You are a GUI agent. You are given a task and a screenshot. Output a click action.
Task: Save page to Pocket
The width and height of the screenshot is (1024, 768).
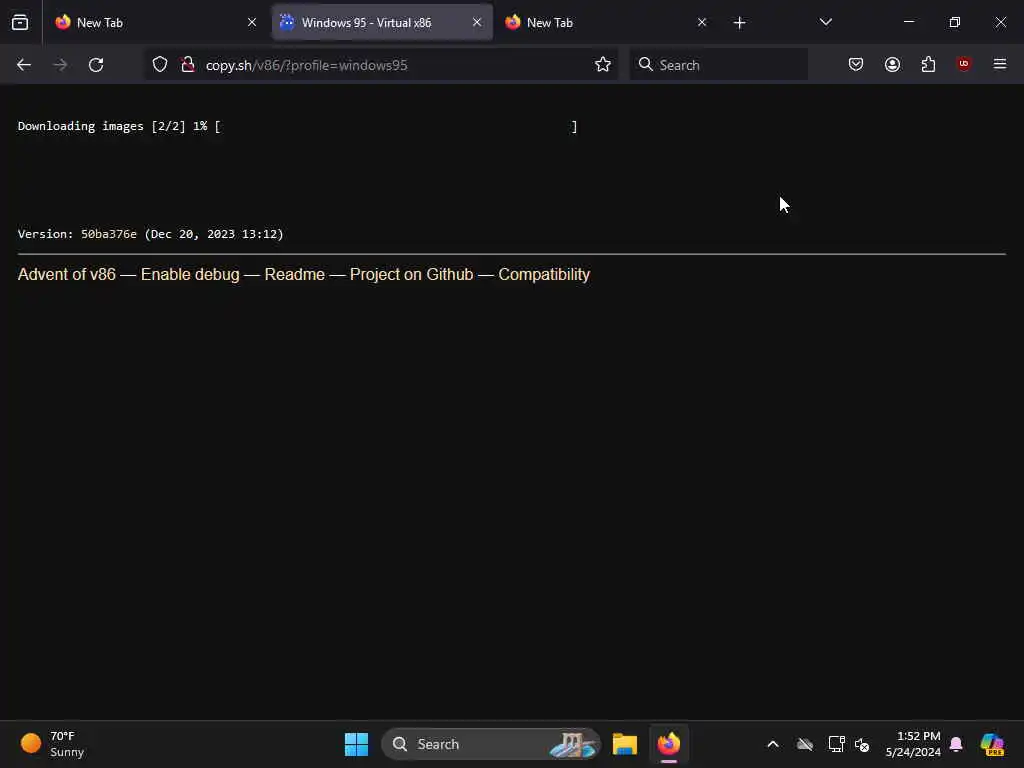coord(856,65)
